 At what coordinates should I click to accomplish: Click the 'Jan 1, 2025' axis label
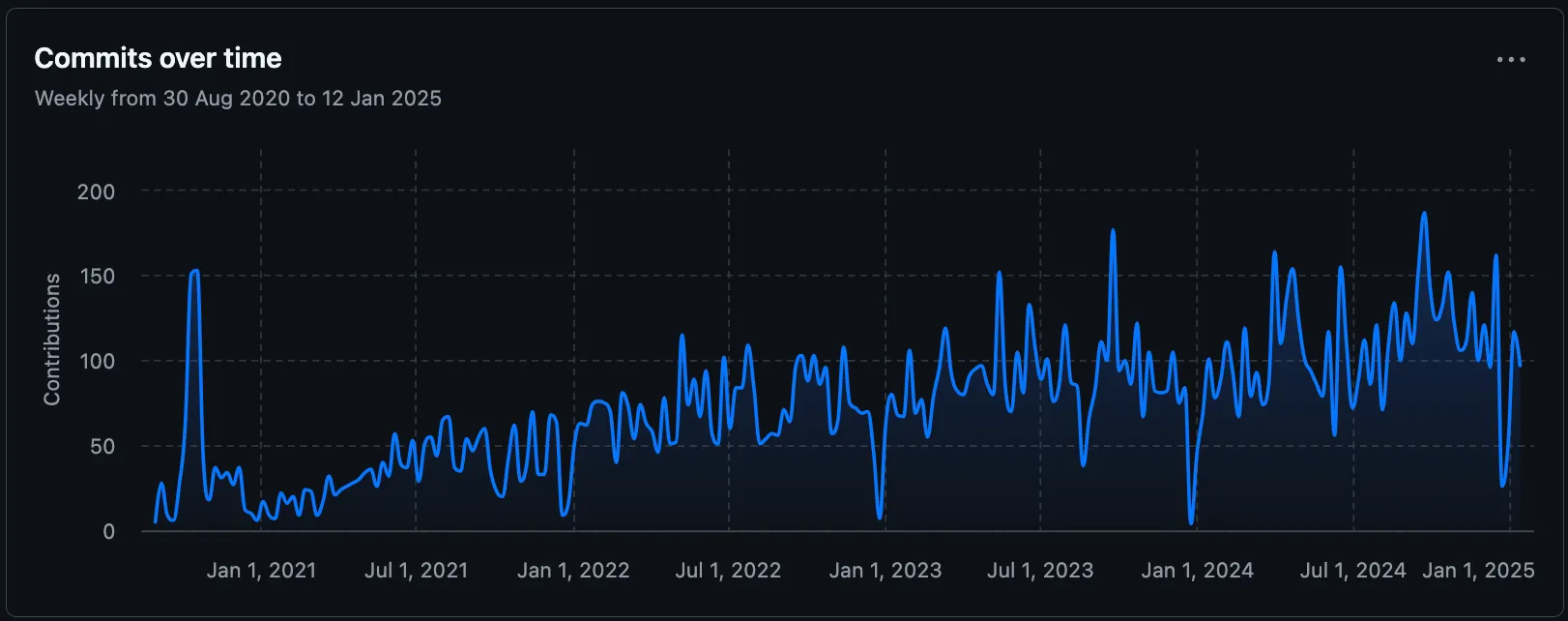pyautogui.click(x=1478, y=570)
